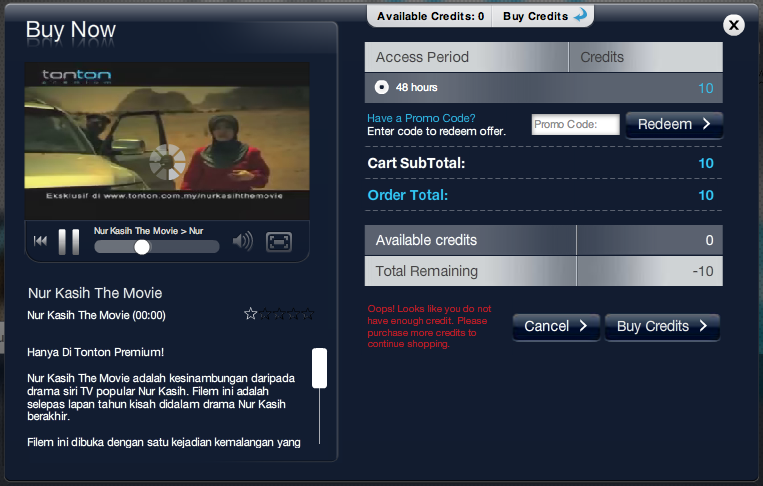
Task: Rate the movie three stars
Action: point(279,314)
